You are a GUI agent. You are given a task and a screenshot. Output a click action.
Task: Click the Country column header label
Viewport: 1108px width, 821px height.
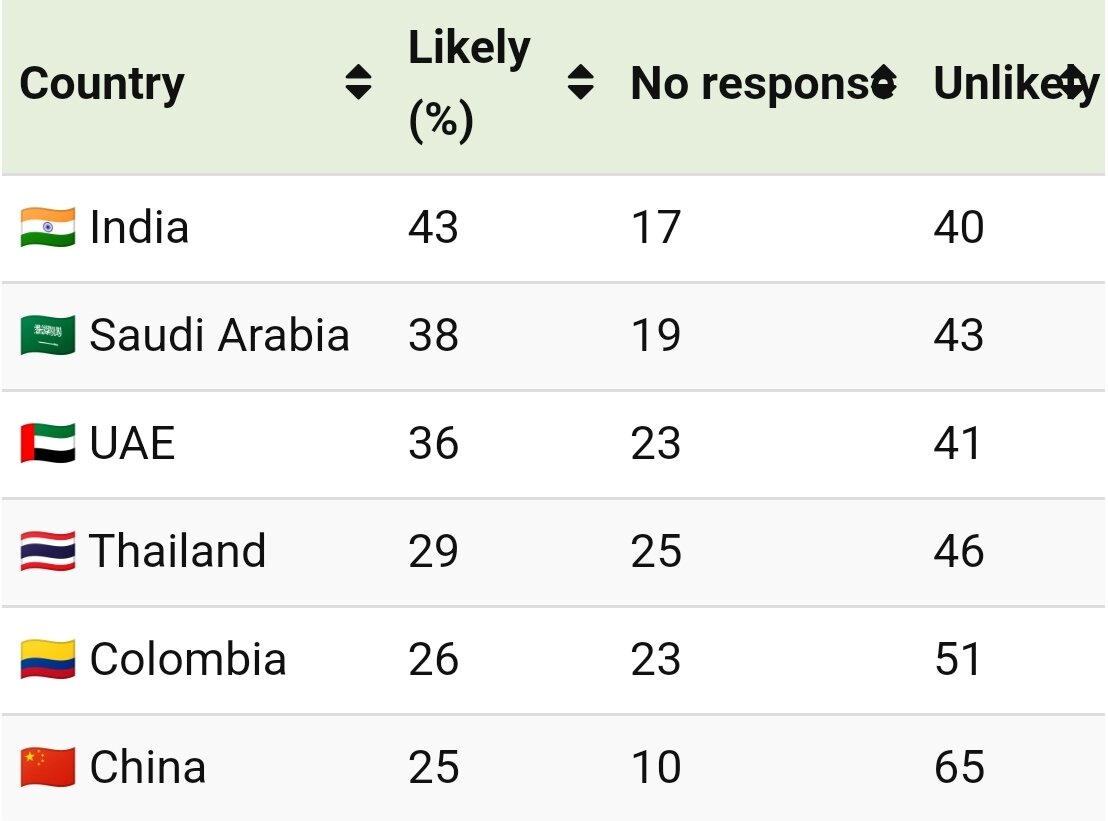pos(102,83)
